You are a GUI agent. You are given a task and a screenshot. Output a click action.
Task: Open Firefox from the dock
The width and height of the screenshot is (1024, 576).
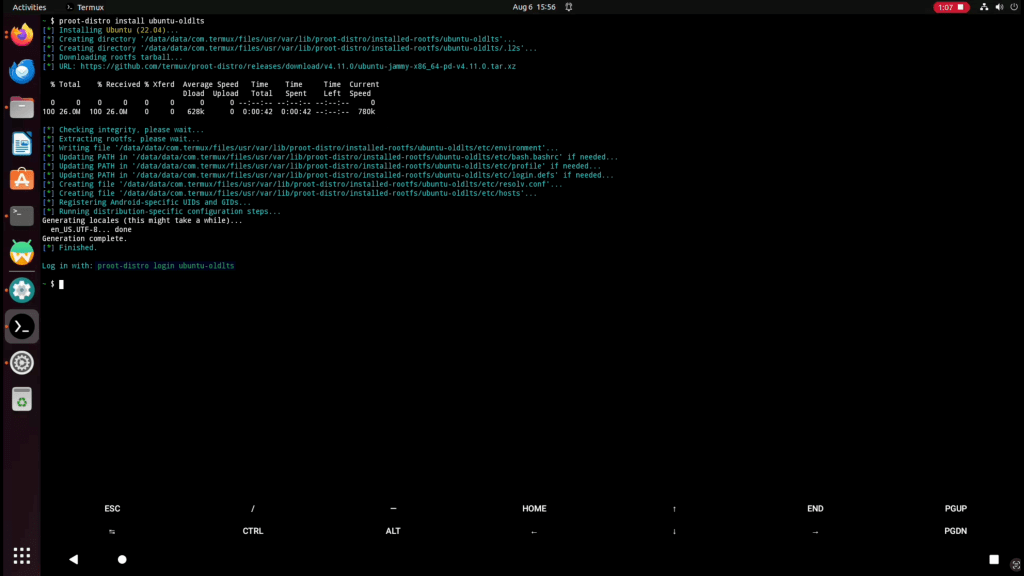click(22, 35)
